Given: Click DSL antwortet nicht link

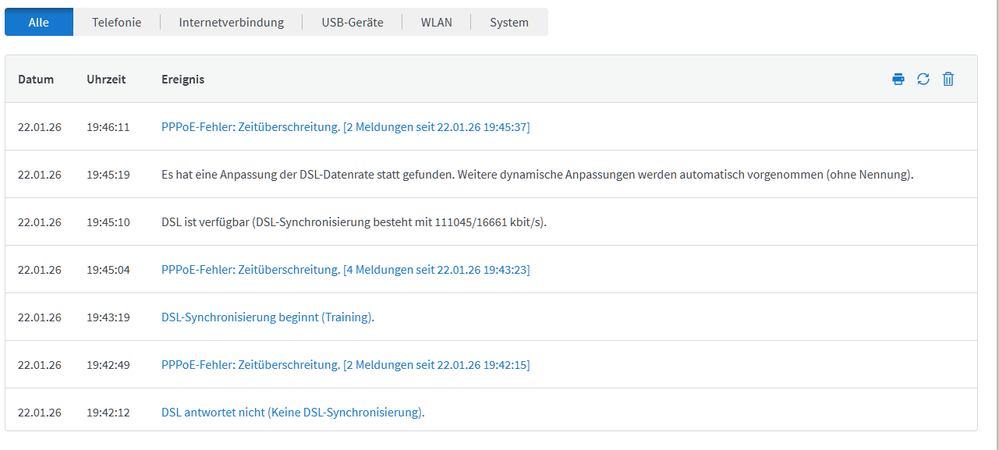Looking at the screenshot, I should [x=292, y=412].
